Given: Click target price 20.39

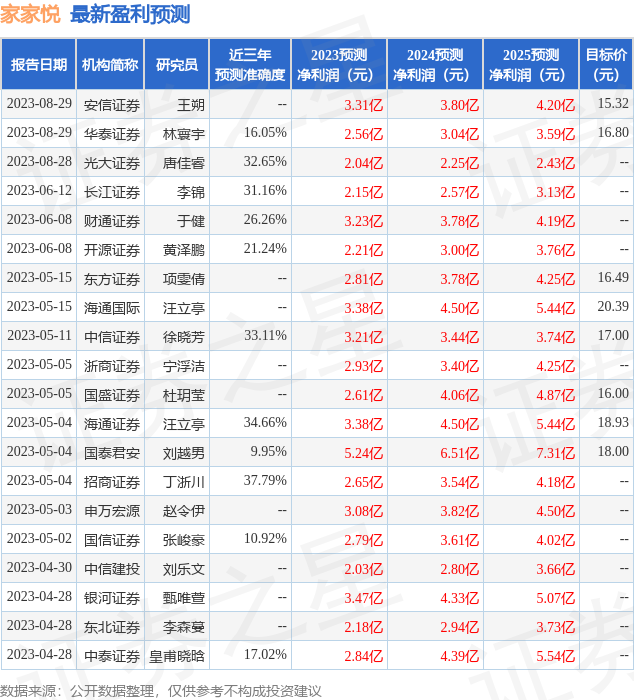Looking at the screenshot, I should 613,307.
